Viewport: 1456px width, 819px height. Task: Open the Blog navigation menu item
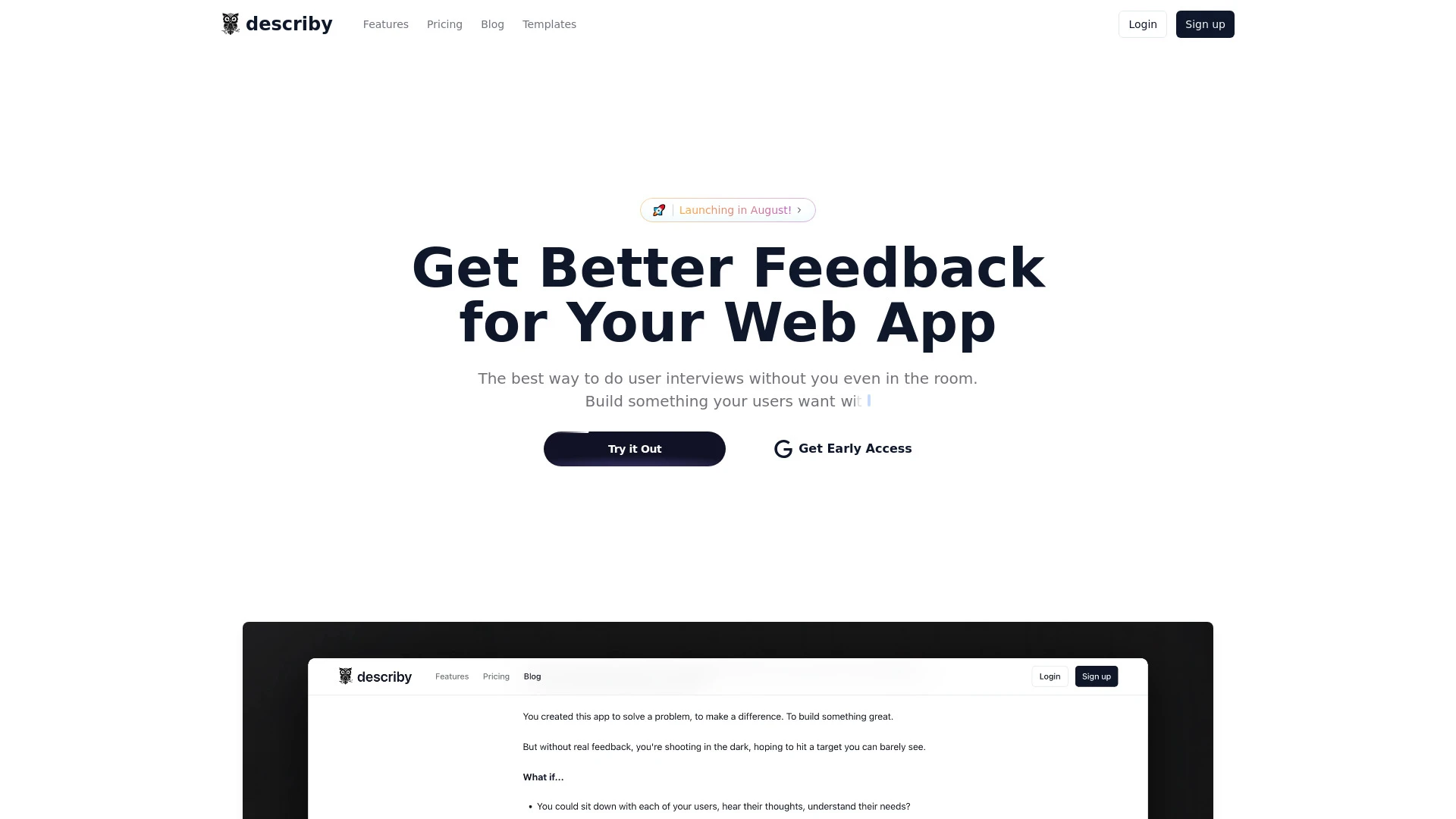tap(493, 24)
